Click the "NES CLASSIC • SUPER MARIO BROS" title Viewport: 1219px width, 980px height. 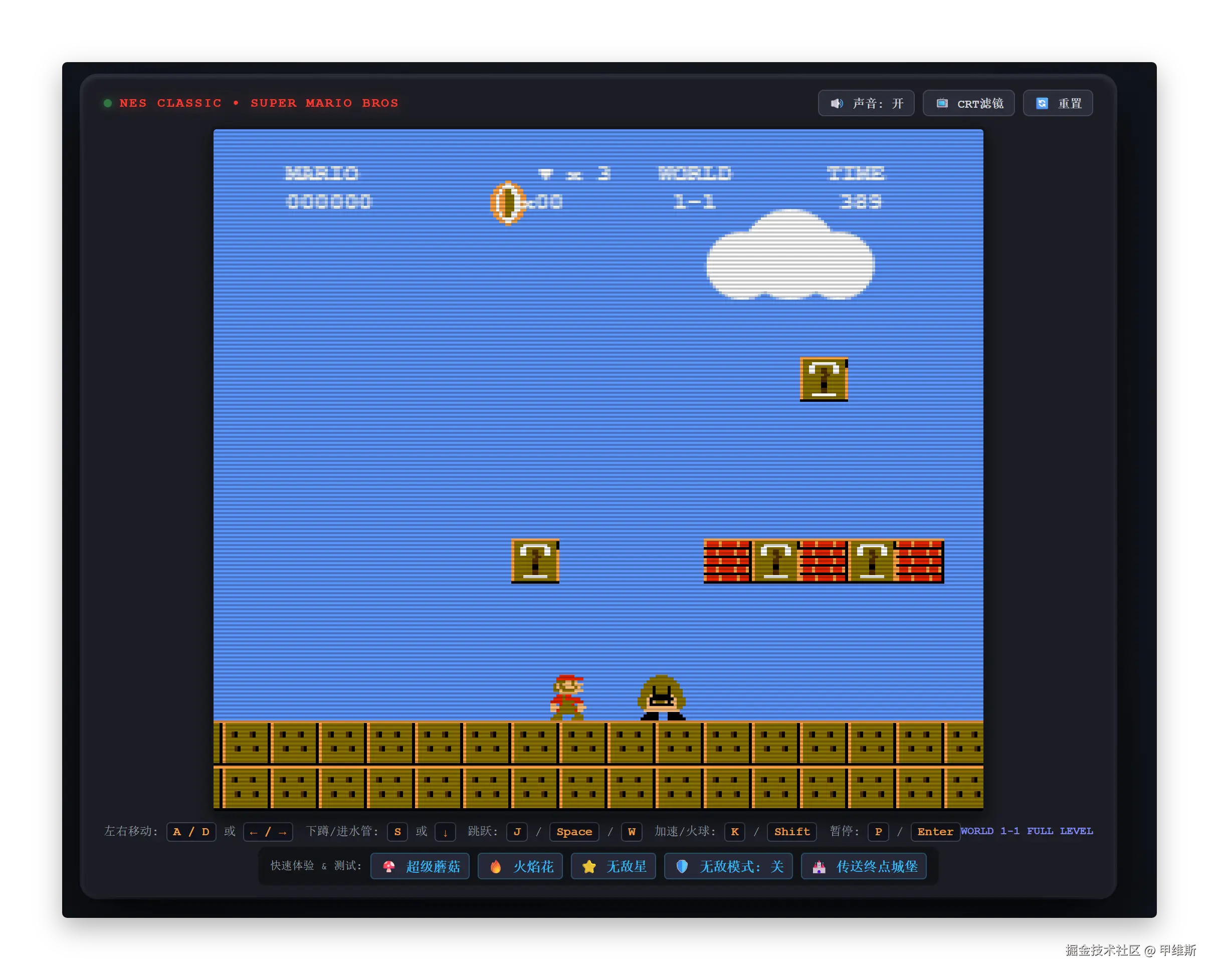[259, 103]
